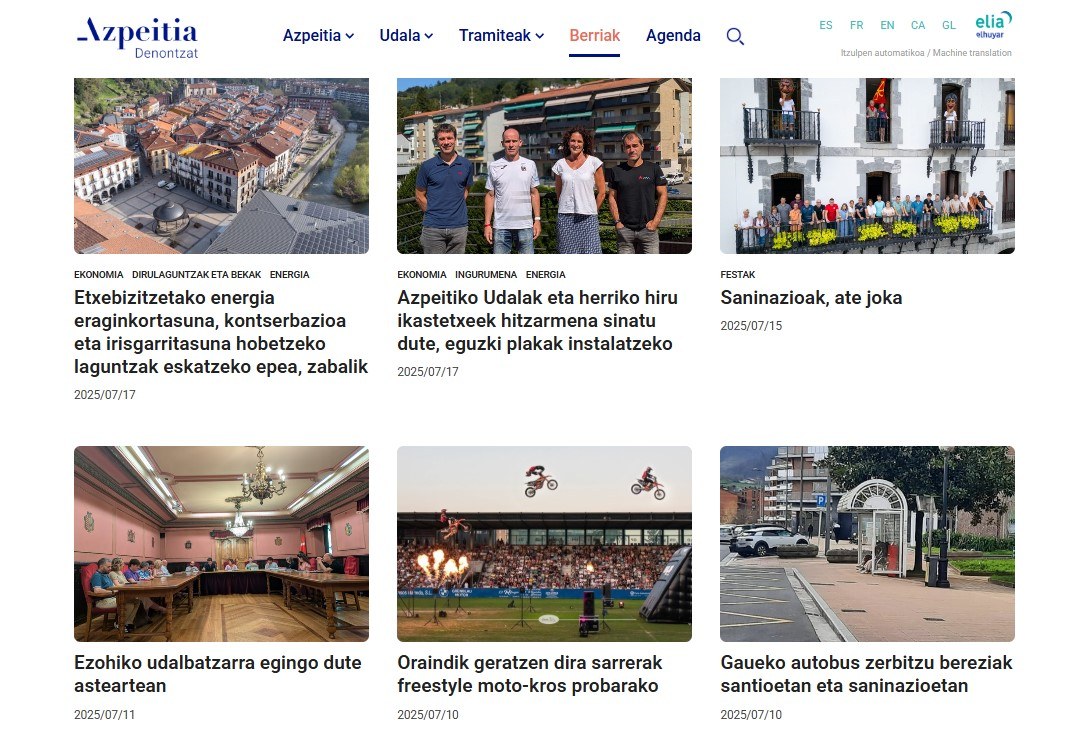This screenshot has height=732, width=1079.
Task: Expand the Azpeitia navigation dropdown
Action: point(317,35)
